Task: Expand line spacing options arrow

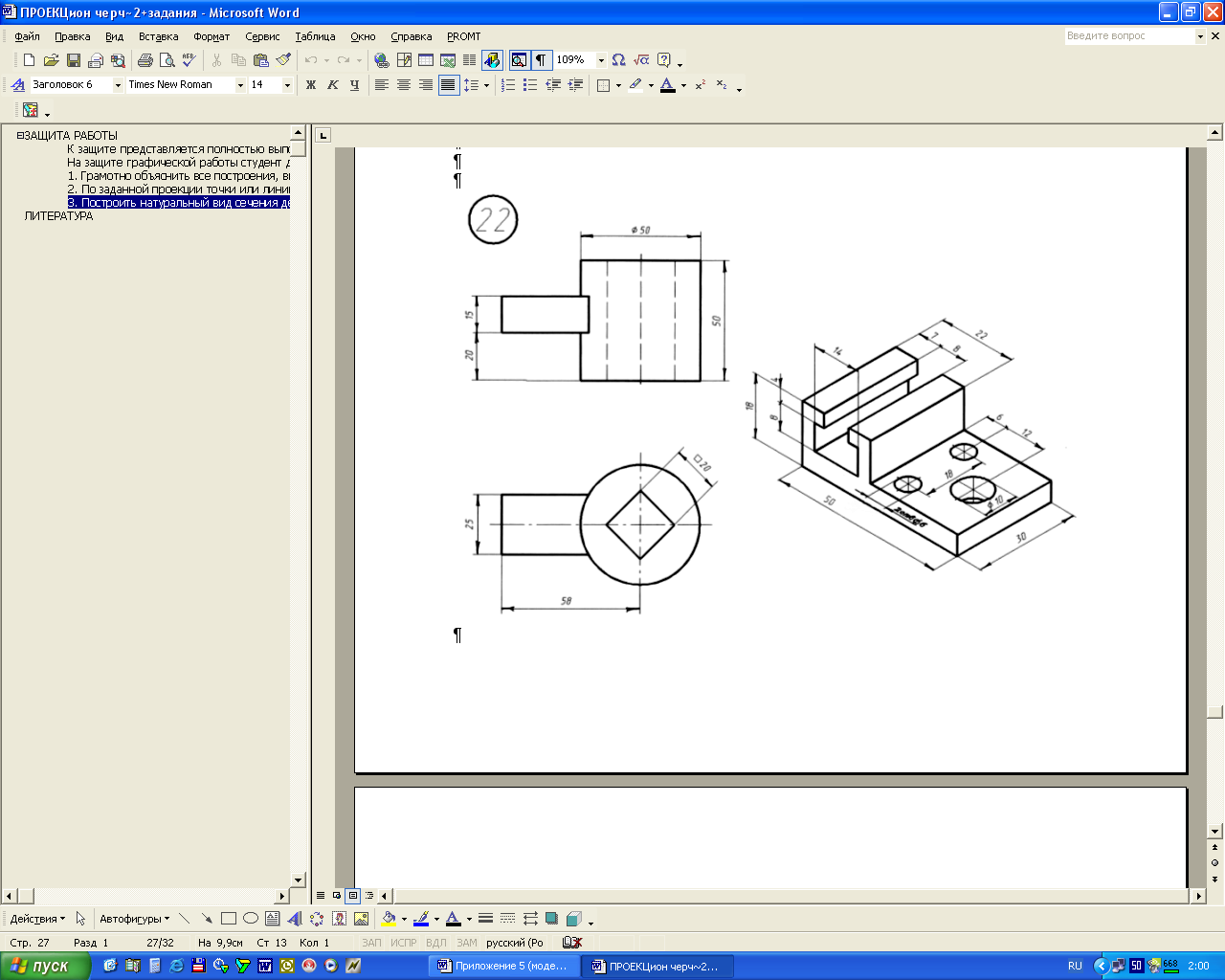Action: coord(486,85)
